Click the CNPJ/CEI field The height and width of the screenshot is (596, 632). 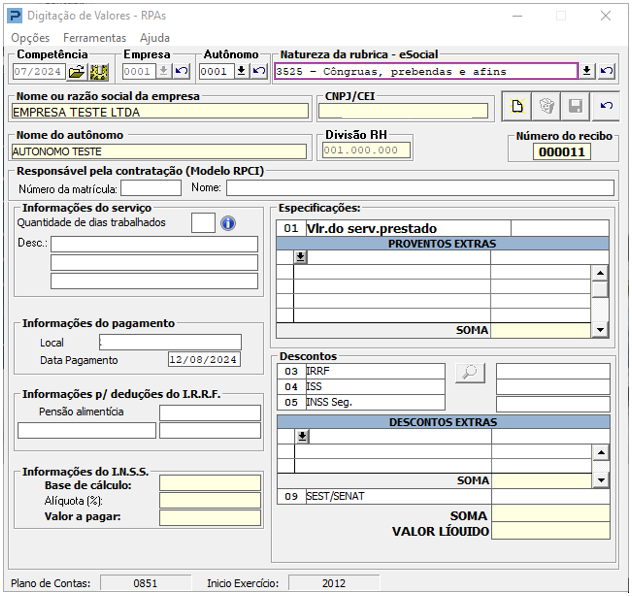[x=403, y=111]
